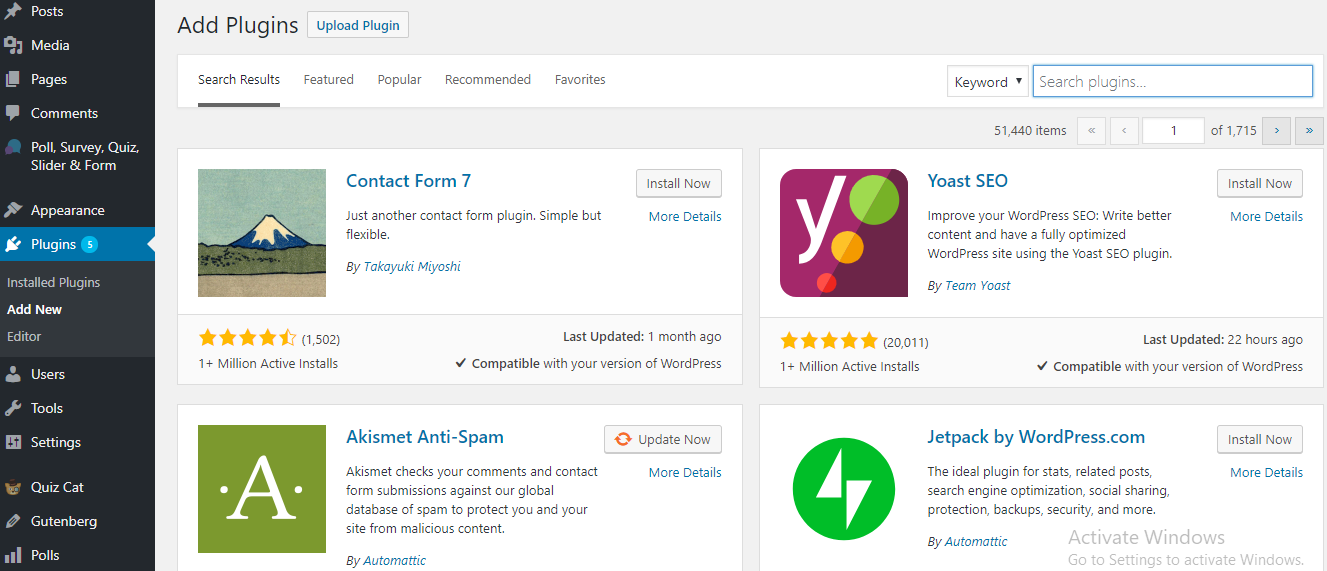
Task: Click "Last Updated: 1 month ago" text
Action: tap(642, 336)
